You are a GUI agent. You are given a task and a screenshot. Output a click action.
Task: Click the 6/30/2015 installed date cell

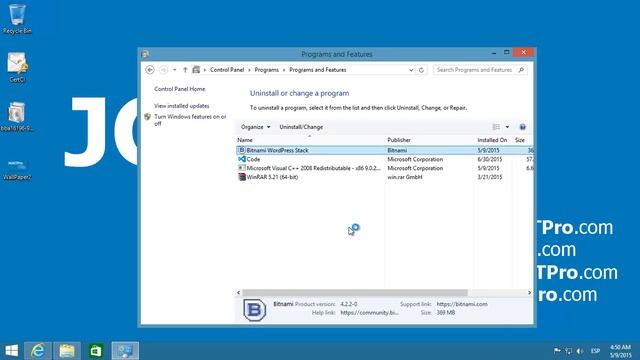(489, 159)
